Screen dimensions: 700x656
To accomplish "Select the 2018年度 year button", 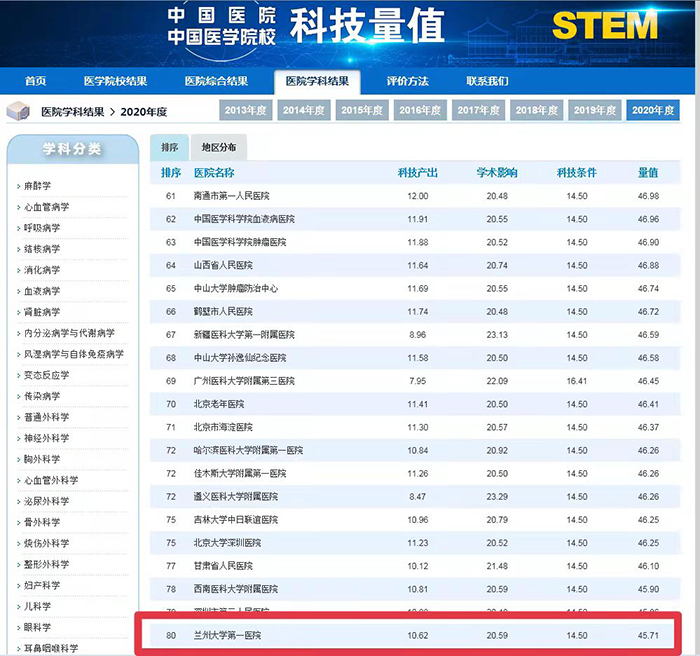I will pos(537,110).
